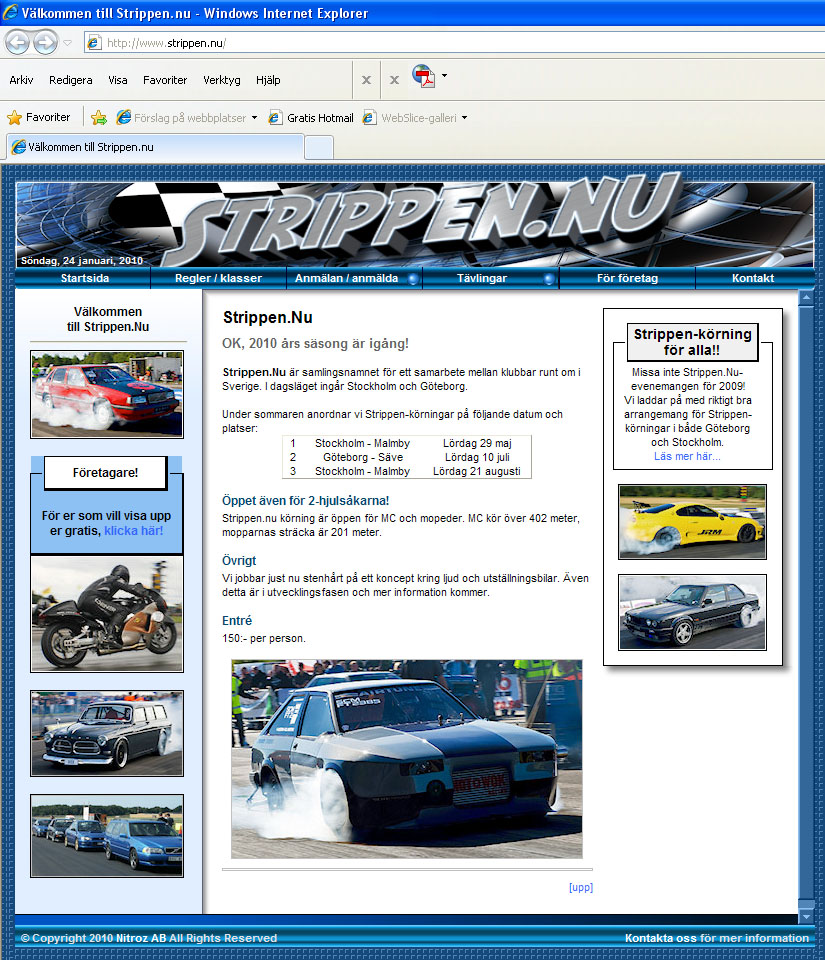Expand the PDF converter dropdown arrow

(x=444, y=76)
